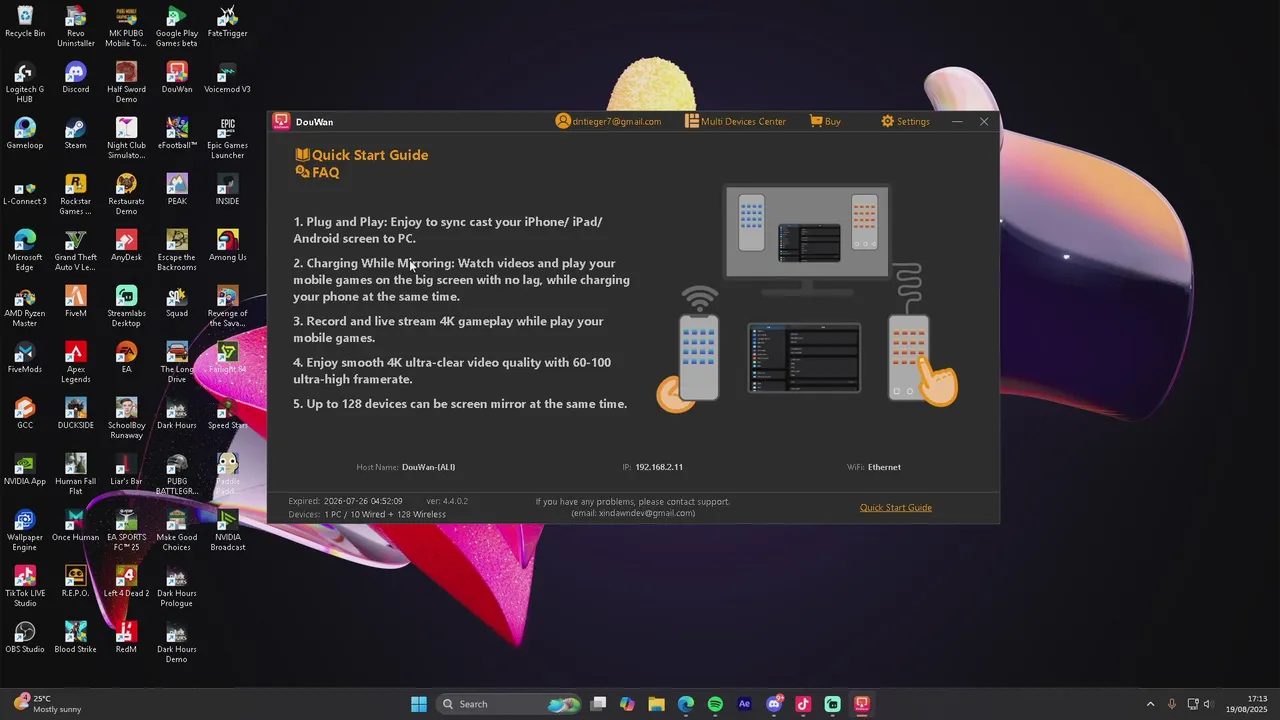This screenshot has height=720, width=1280.
Task: Select the OBS Studio desktop icon
Action: (x=25, y=638)
